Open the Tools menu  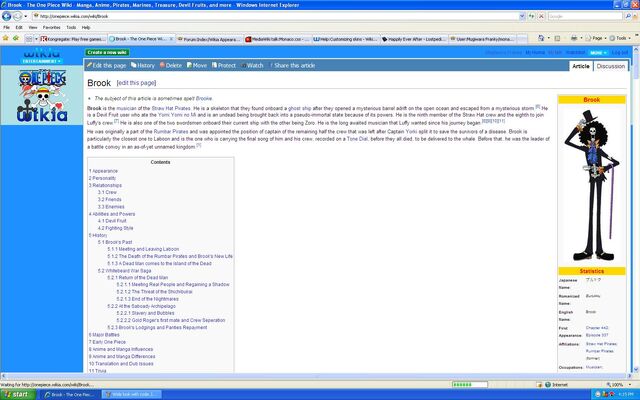[x=71, y=27]
